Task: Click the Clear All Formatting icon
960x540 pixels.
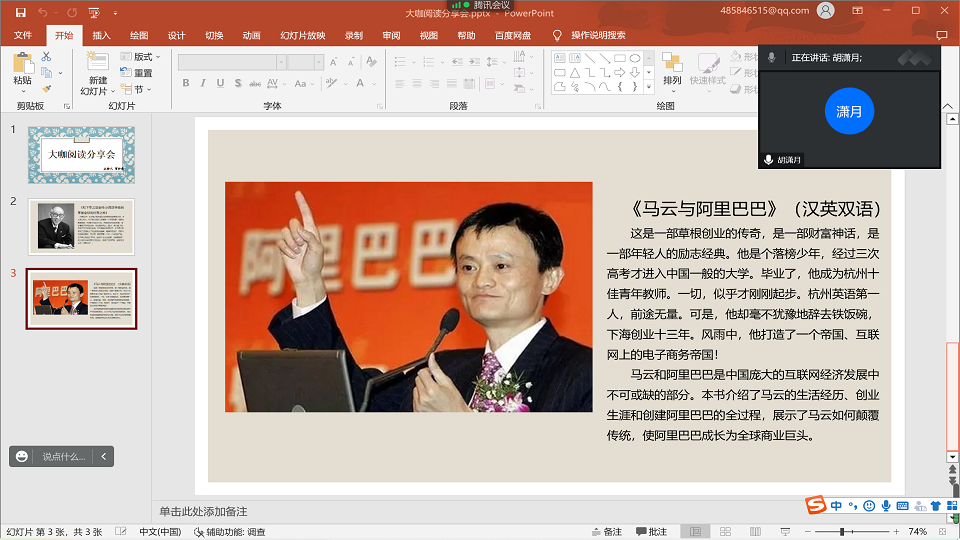Action: pyautogui.click(x=371, y=62)
